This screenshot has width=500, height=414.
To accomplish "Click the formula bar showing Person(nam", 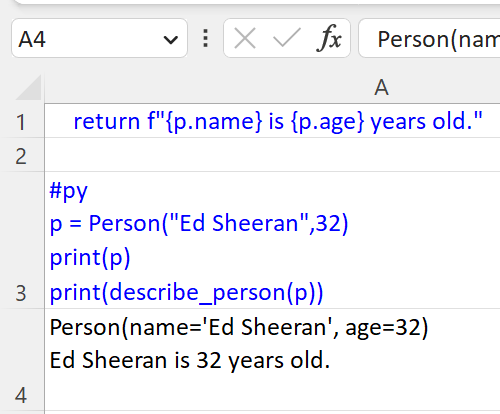I will pyautogui.click(x=429, y=38).
